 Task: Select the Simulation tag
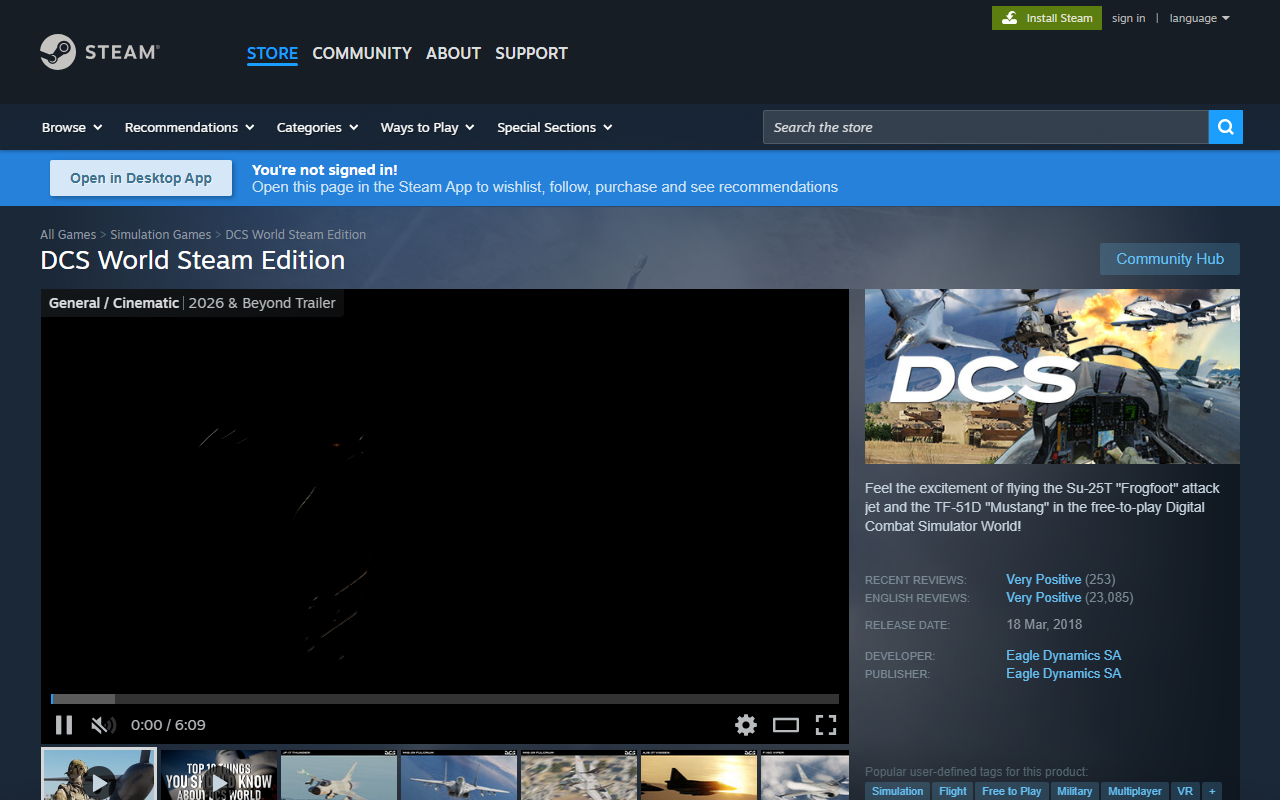pyautogui.click(x=897, y=791)
